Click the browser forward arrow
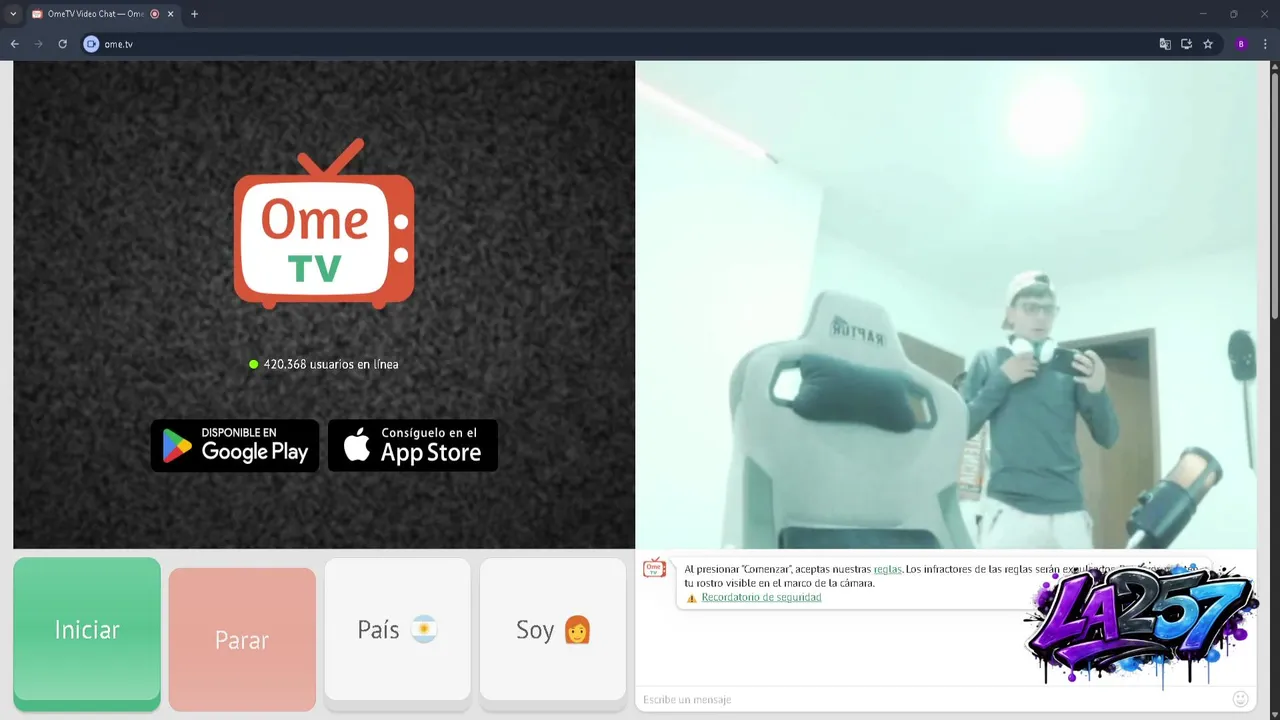The height and width of the screenshot is (720, 1280). coord(39,44)
